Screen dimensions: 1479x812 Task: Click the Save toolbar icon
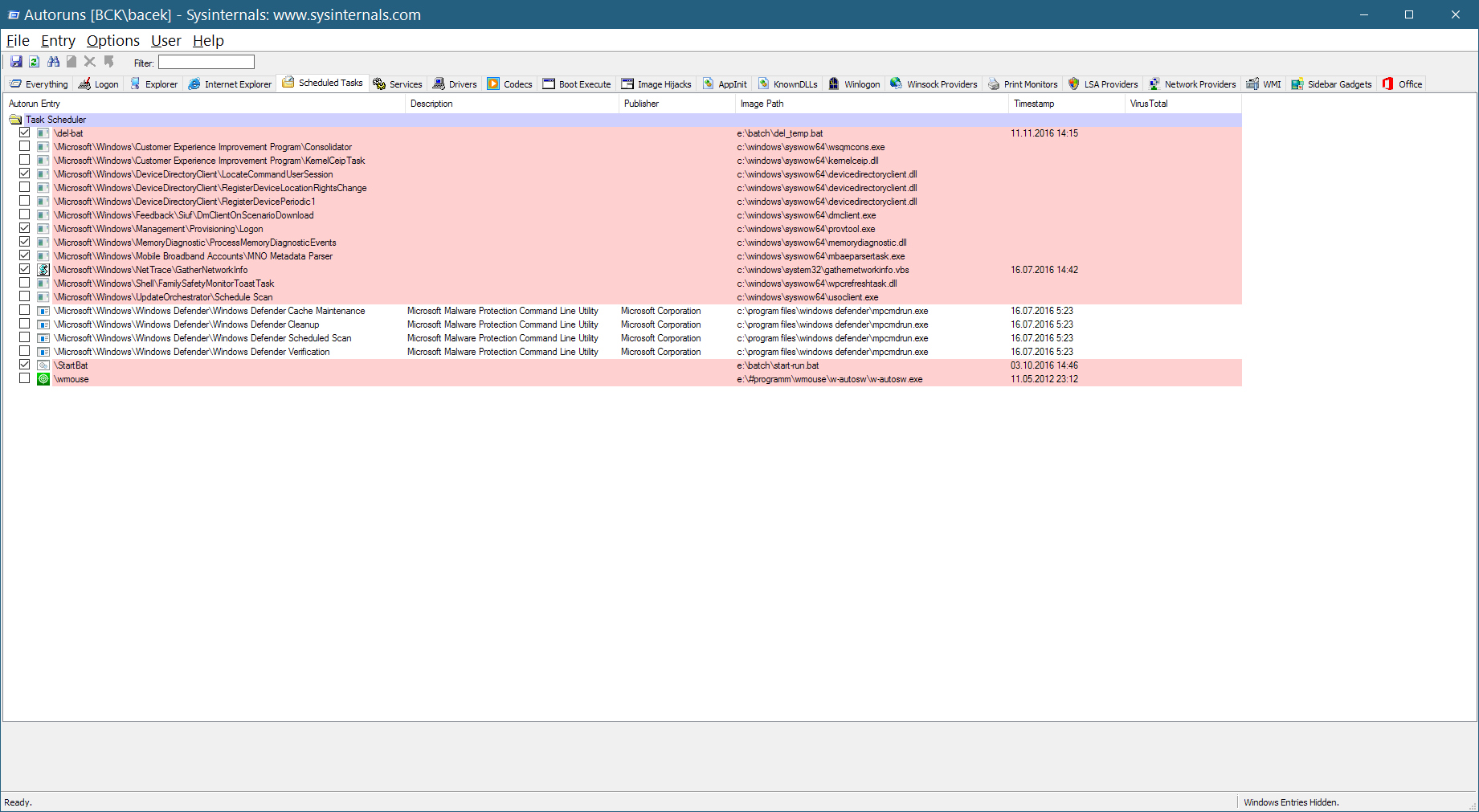(x=16, y=62)
